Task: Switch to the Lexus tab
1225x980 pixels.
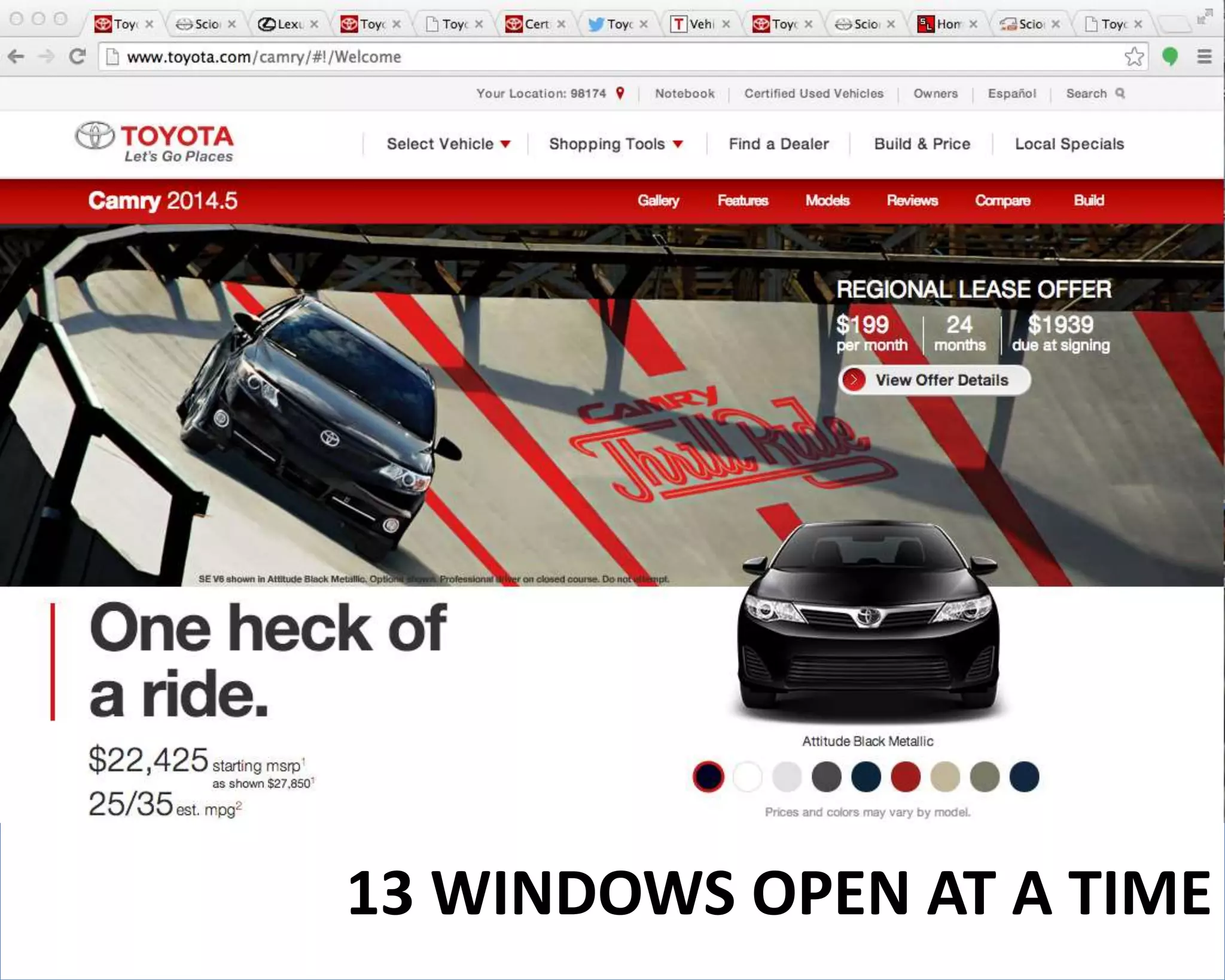Action: pyautogui.click(x=289, y=24)
